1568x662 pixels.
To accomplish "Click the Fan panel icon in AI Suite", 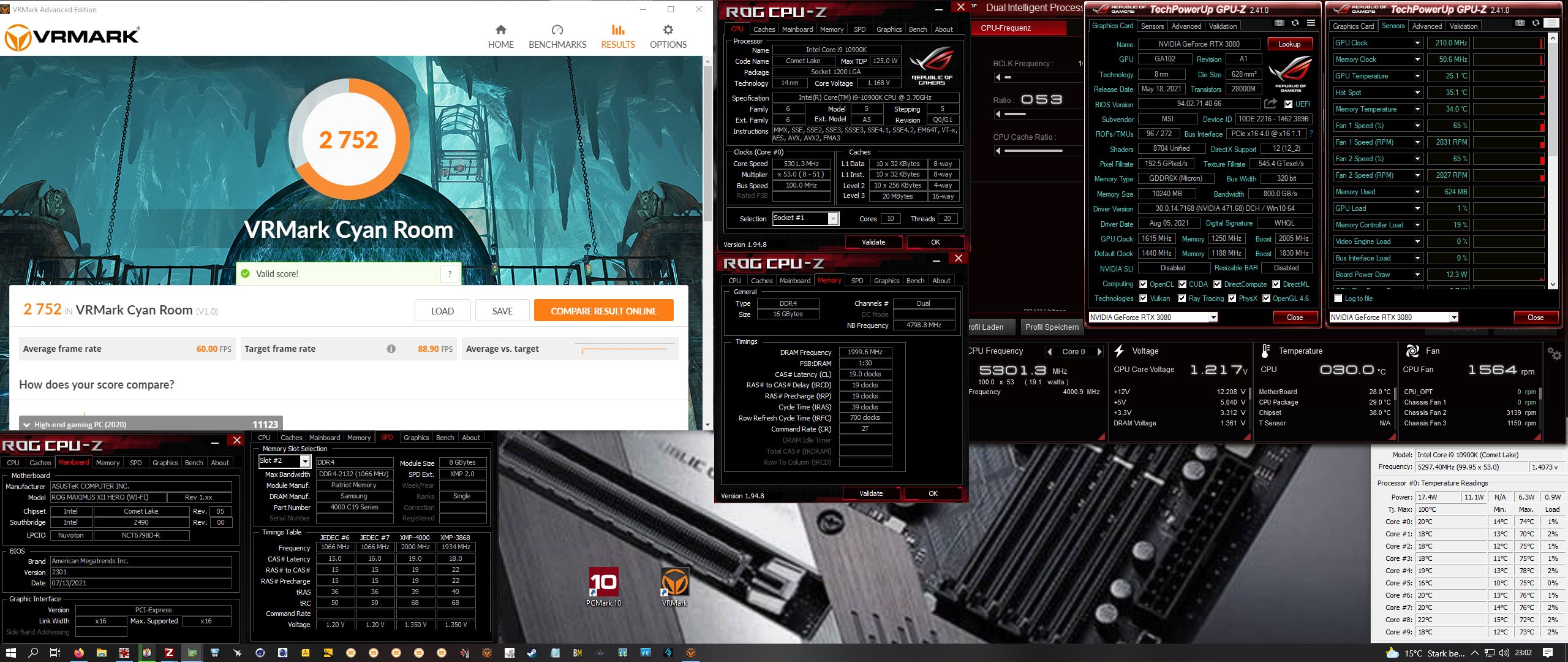I will pos(1412,351).
